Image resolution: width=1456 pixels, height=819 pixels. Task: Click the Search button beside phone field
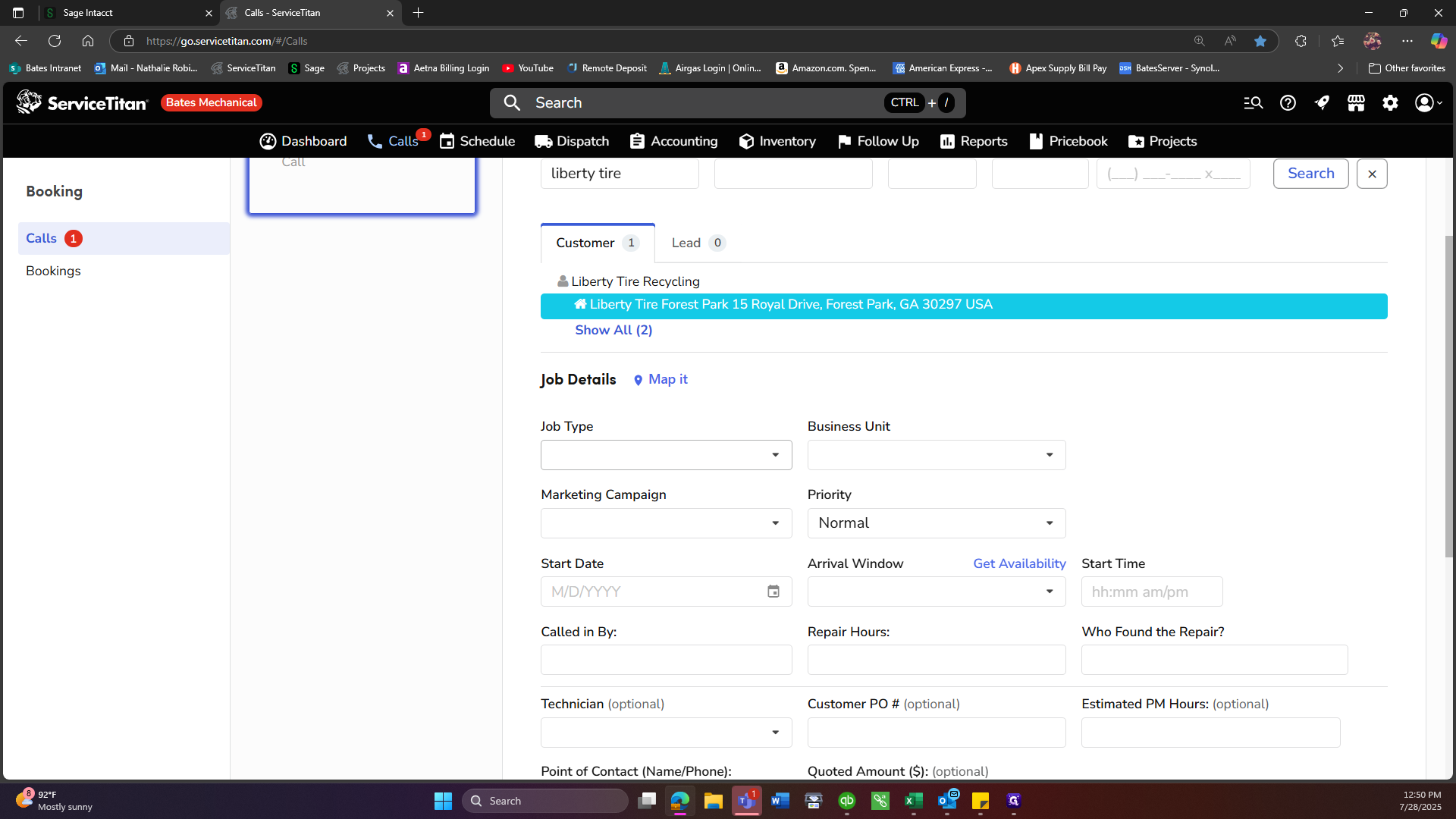point(1310,174)
